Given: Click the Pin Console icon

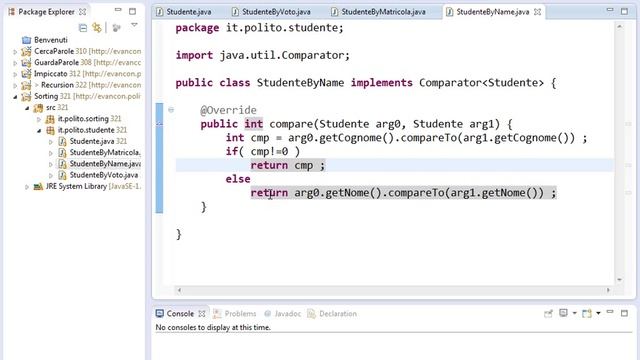Looking at the screenshot, I should coord(548,313).
